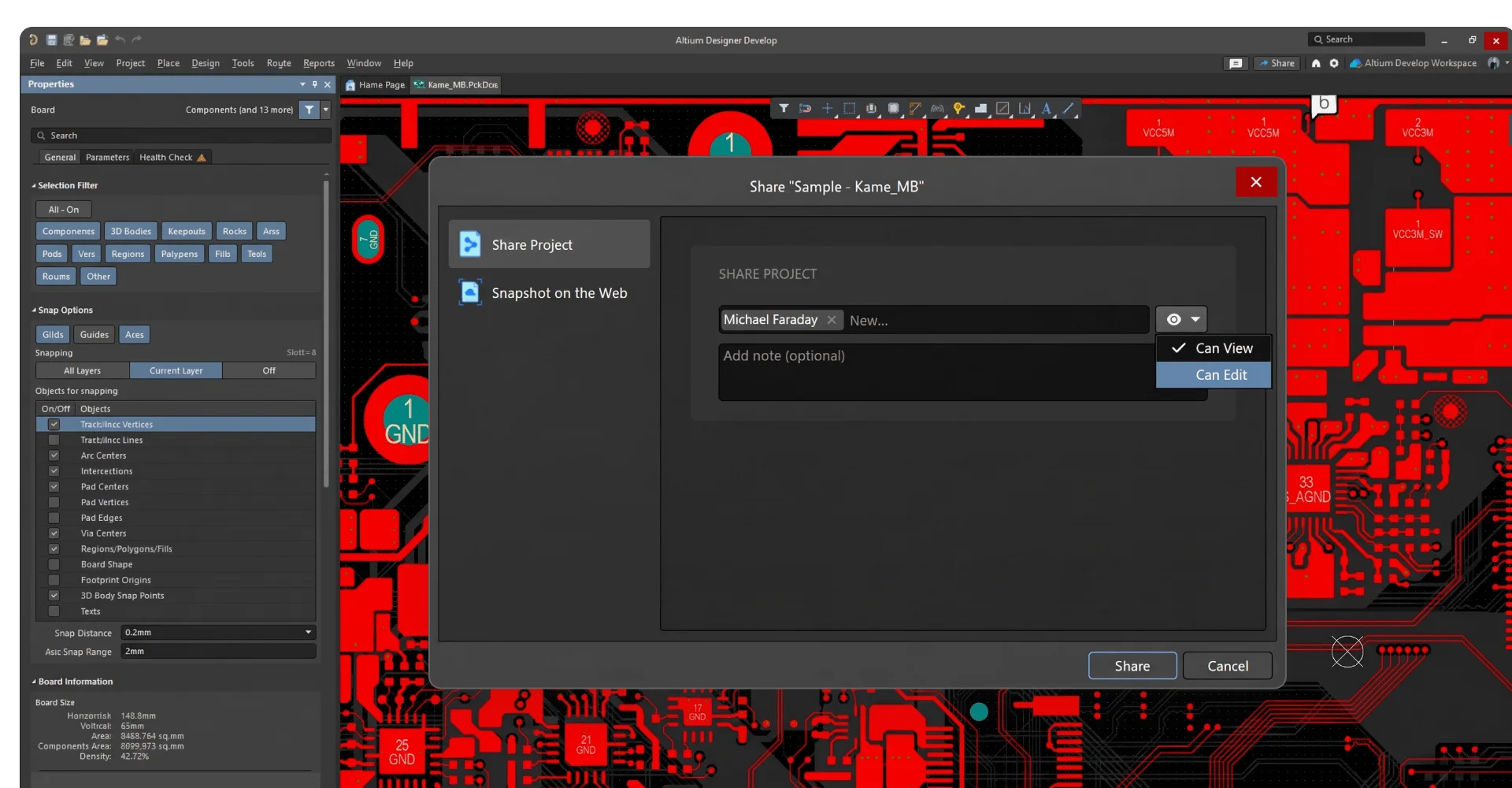Click the selection filter funnel in PCB toolbar
The width and height of the screenshot is (1512, 788).
pos(784,109)
